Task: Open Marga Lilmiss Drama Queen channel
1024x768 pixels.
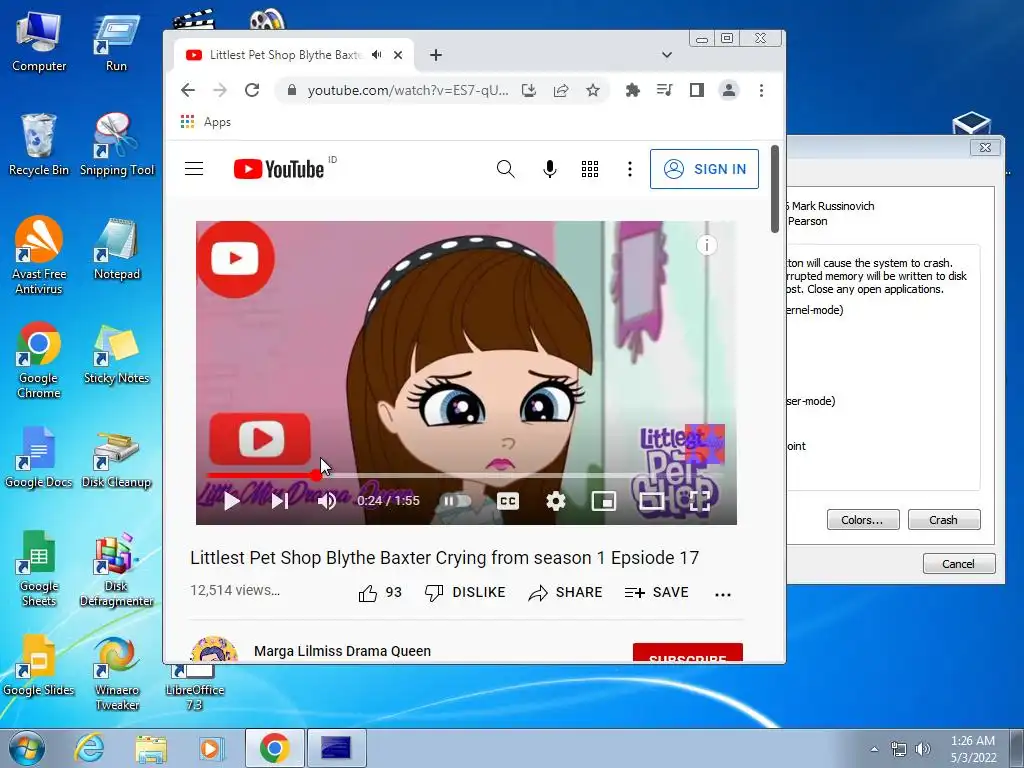Action: (342, 651)
